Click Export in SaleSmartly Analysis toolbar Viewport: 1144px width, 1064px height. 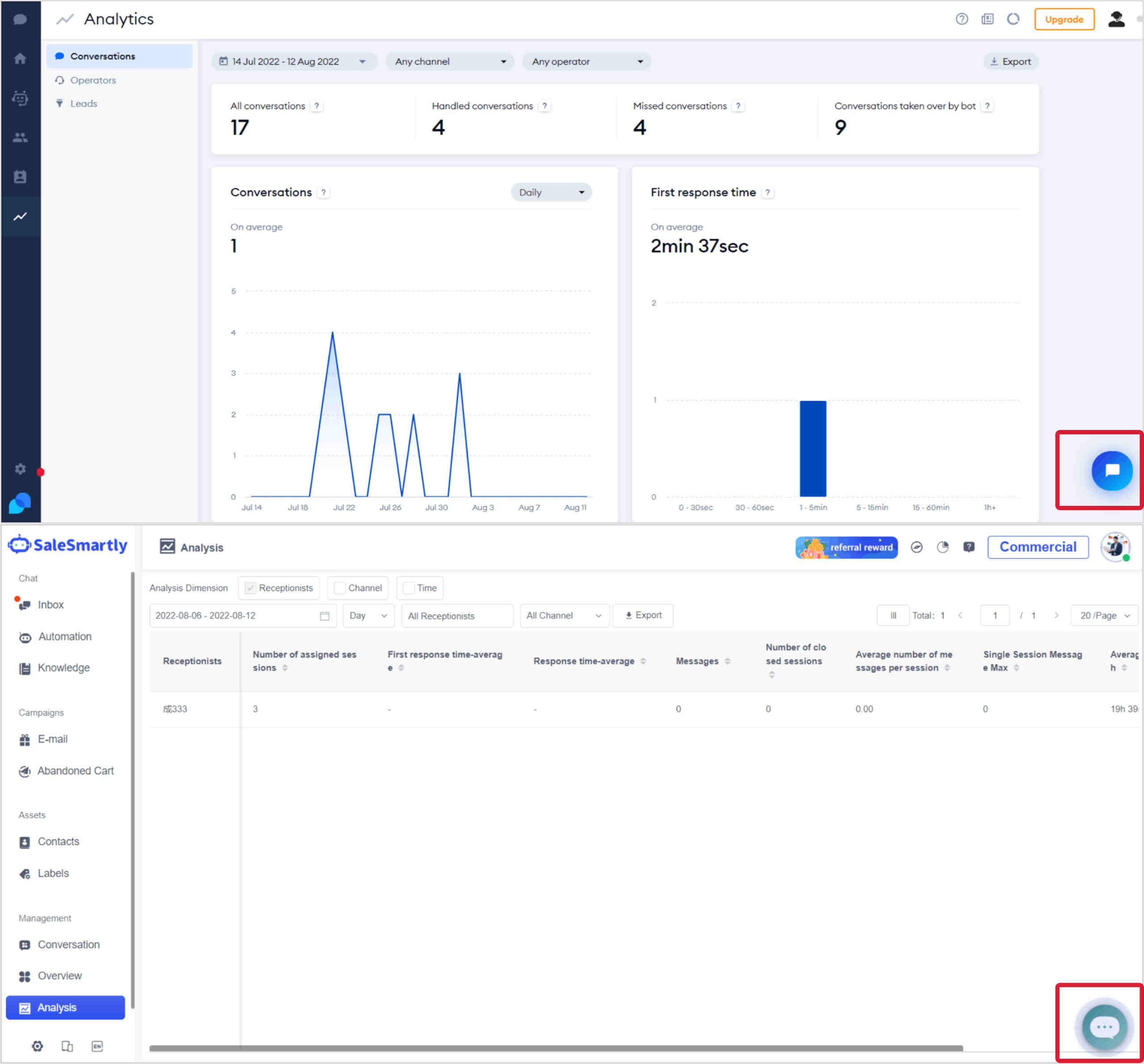[643, 616]
